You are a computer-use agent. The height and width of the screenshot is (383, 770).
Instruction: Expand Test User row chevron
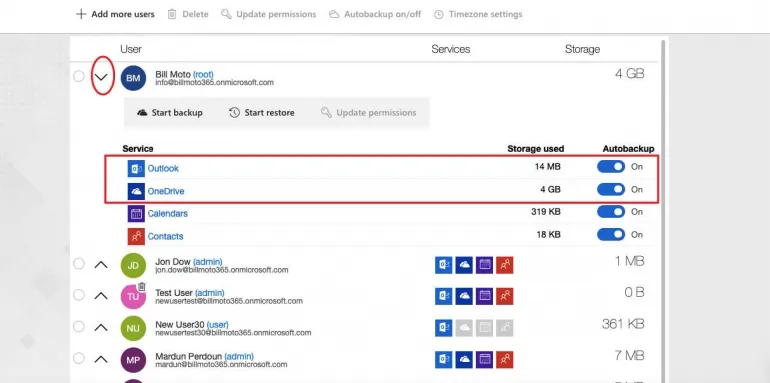click(101, 296)
